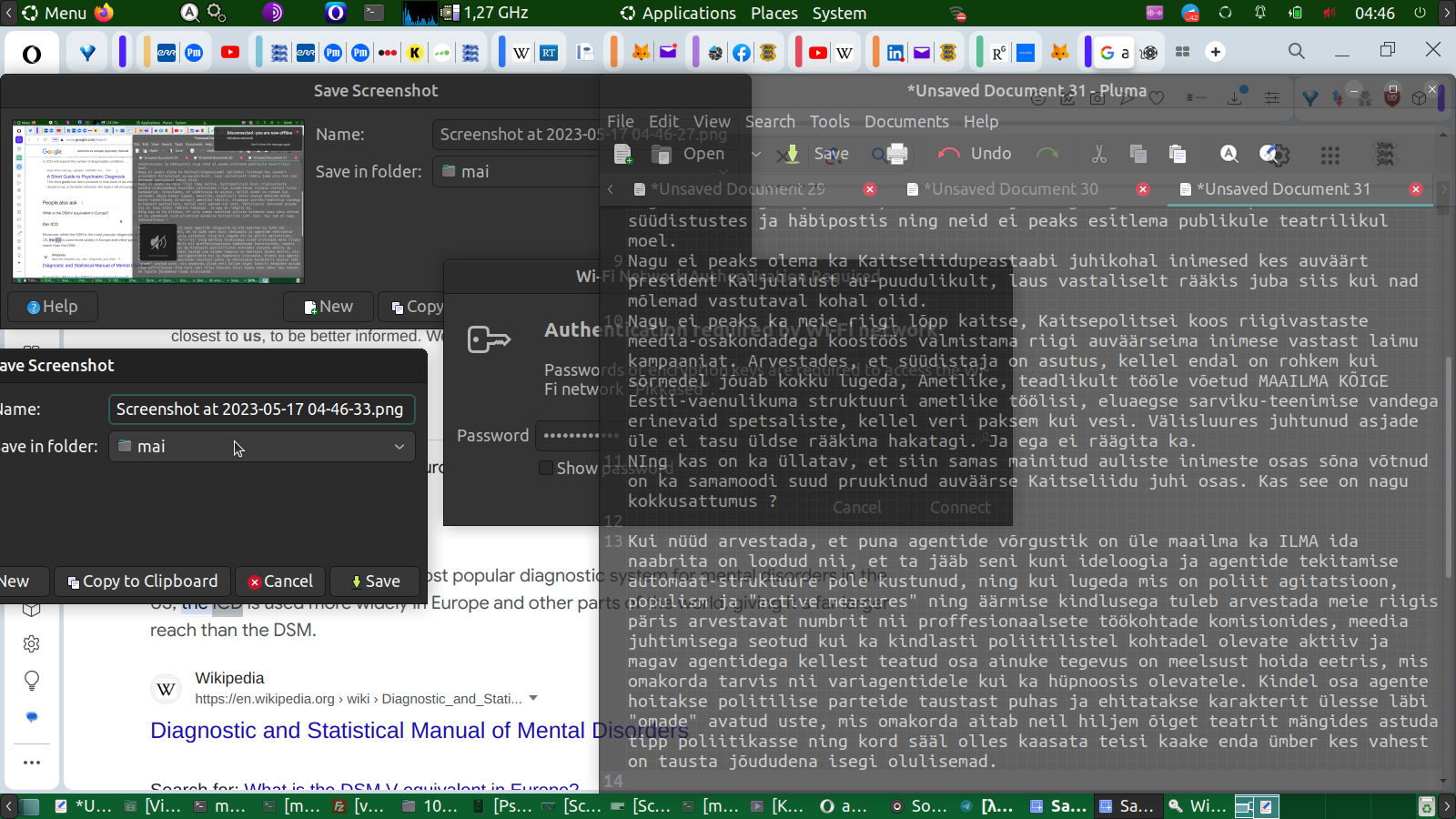Tick the Show password checkbox
The width and height of the screenshot is (1456, 819).
[x=546, y=468]
